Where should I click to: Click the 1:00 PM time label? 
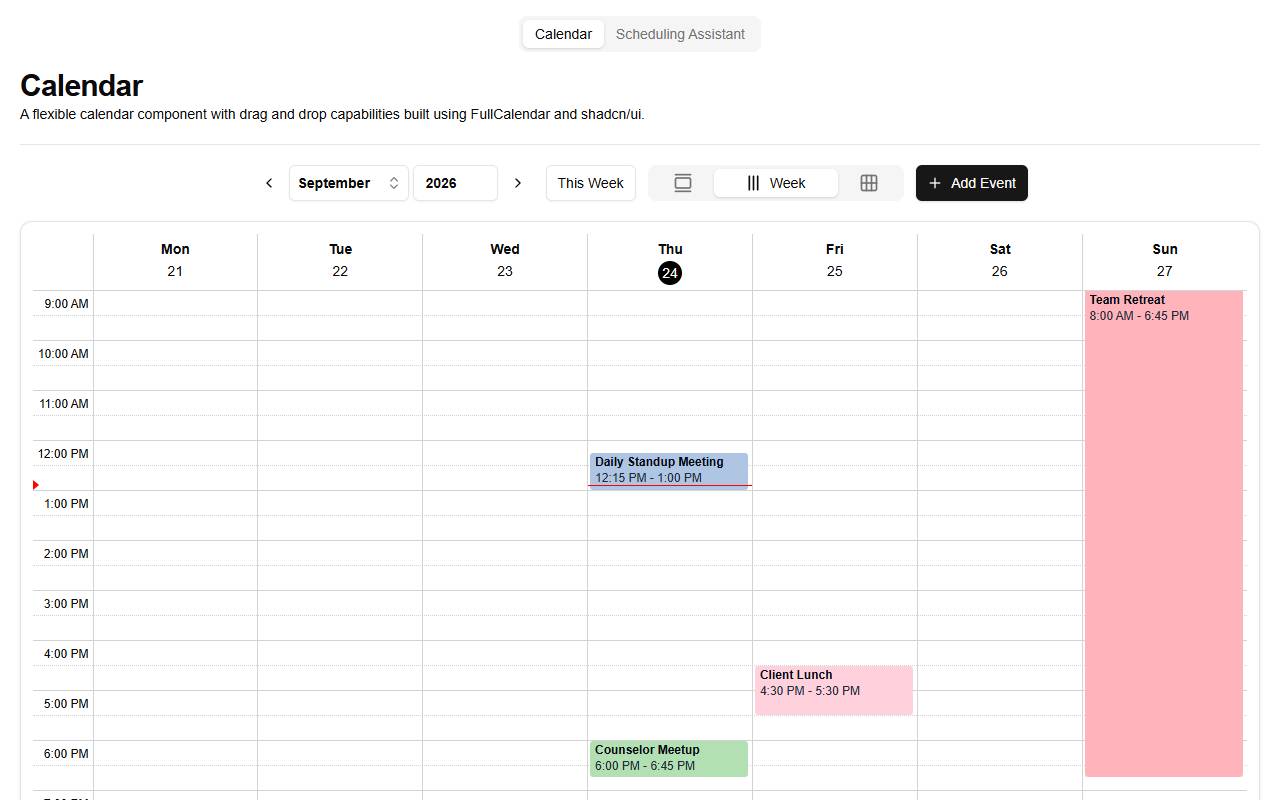click(66, 504)
